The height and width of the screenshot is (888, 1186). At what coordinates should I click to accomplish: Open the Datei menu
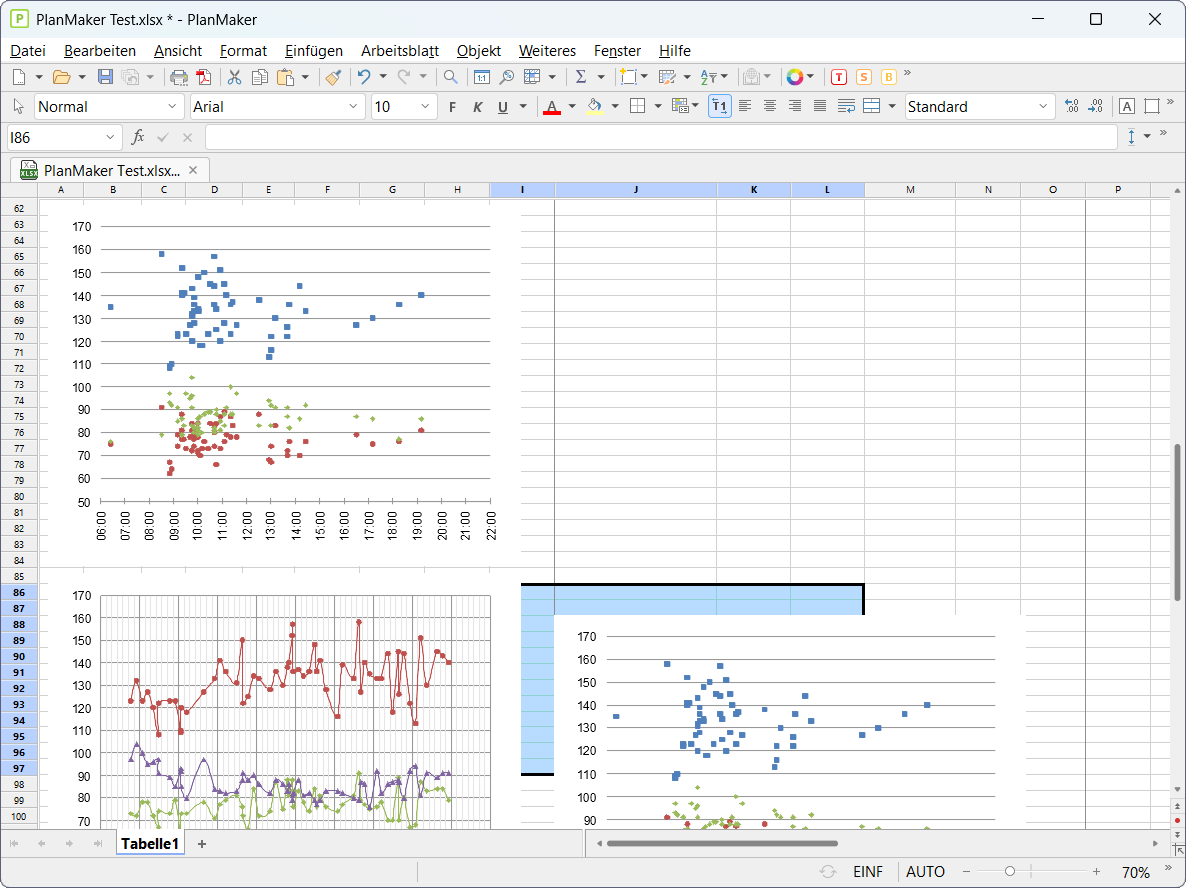28,51
